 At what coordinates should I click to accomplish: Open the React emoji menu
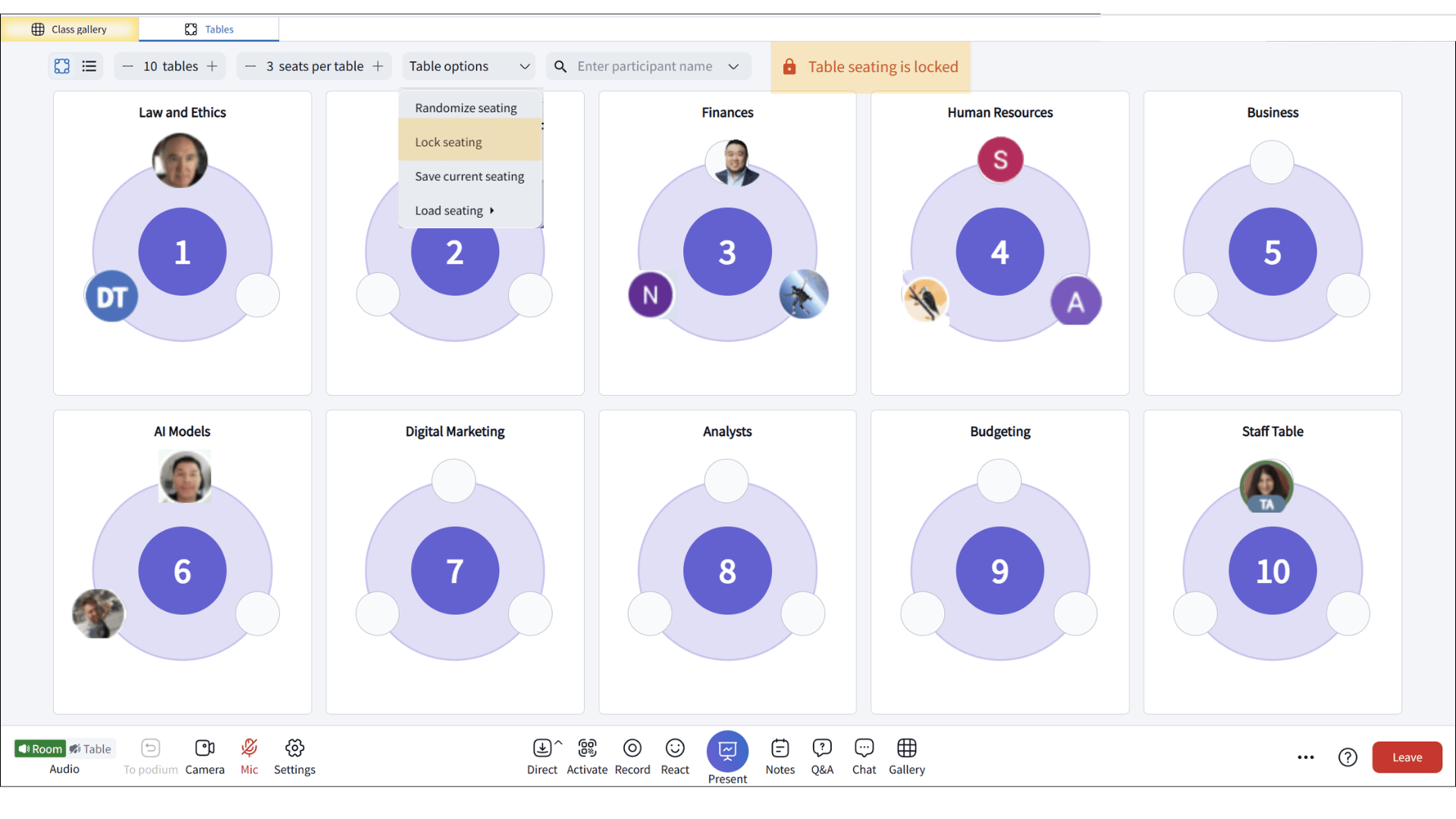(675, 756)
